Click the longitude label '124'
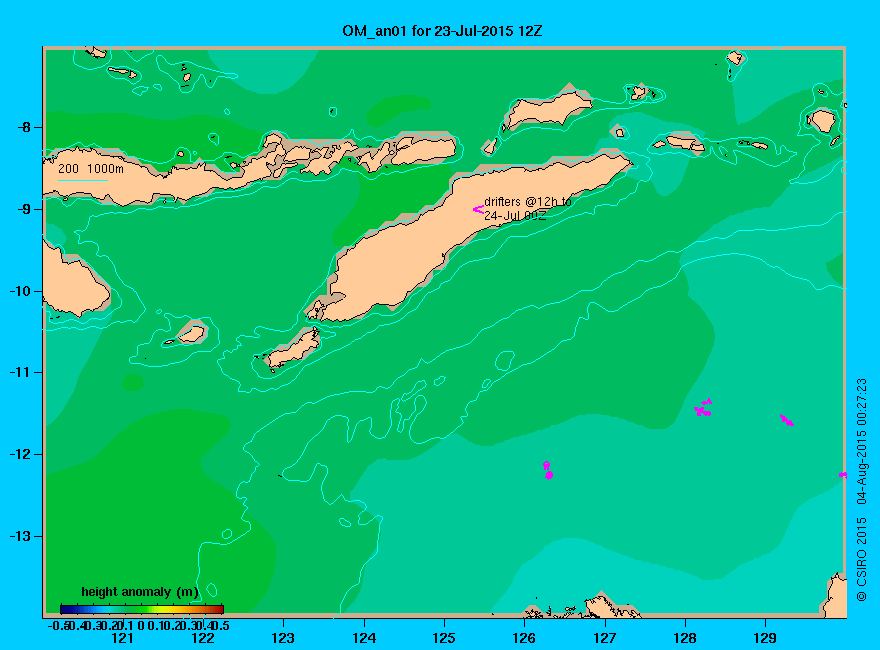This screenshot has width=880, height=650. [x=364, y=638]
